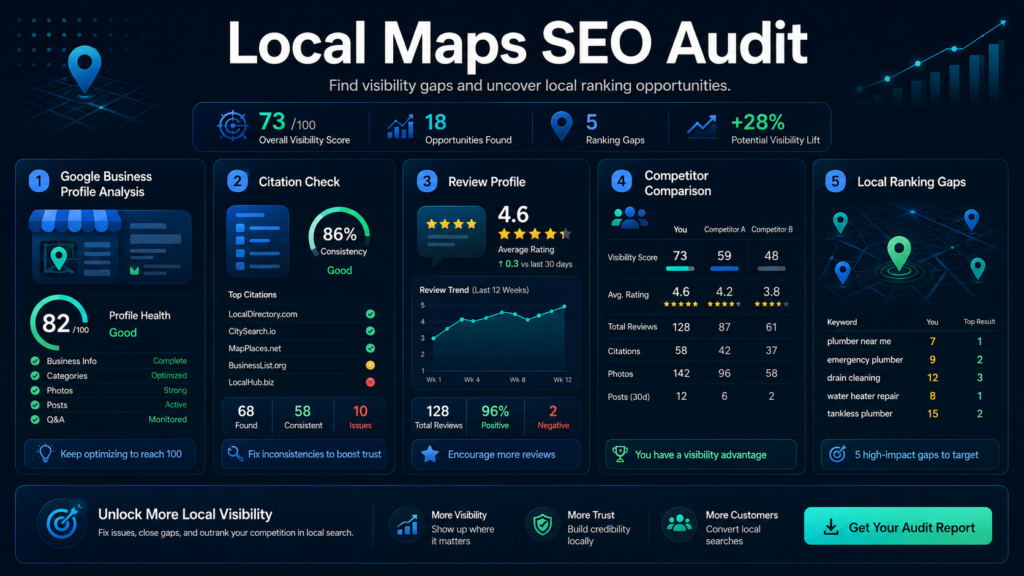Click step 2 Citation Check heading
The image size is (1024, 576).
click(299, 182)
